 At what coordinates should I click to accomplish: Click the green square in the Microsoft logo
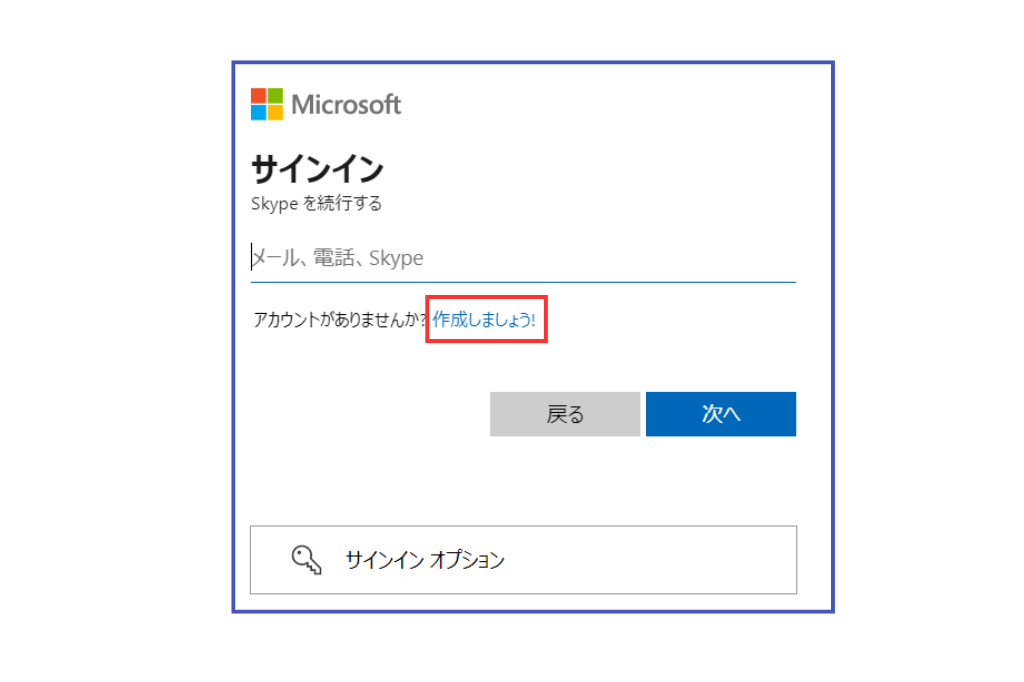275,96
